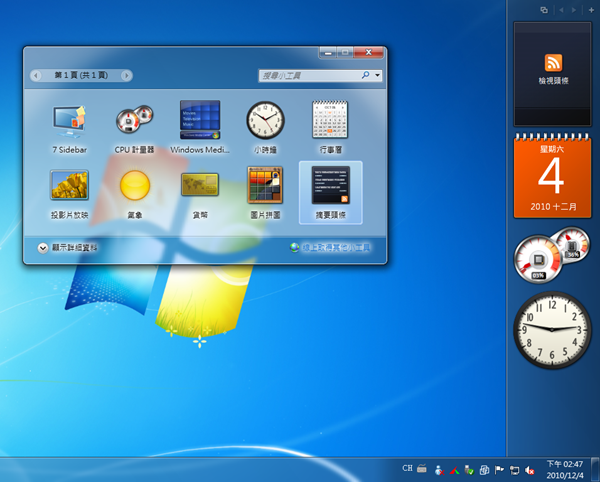The height and width of the screenshot is (482, 600).
Task: Select the 摘要頭條 feed headlines gadget
Action: (x=329, y=192)
